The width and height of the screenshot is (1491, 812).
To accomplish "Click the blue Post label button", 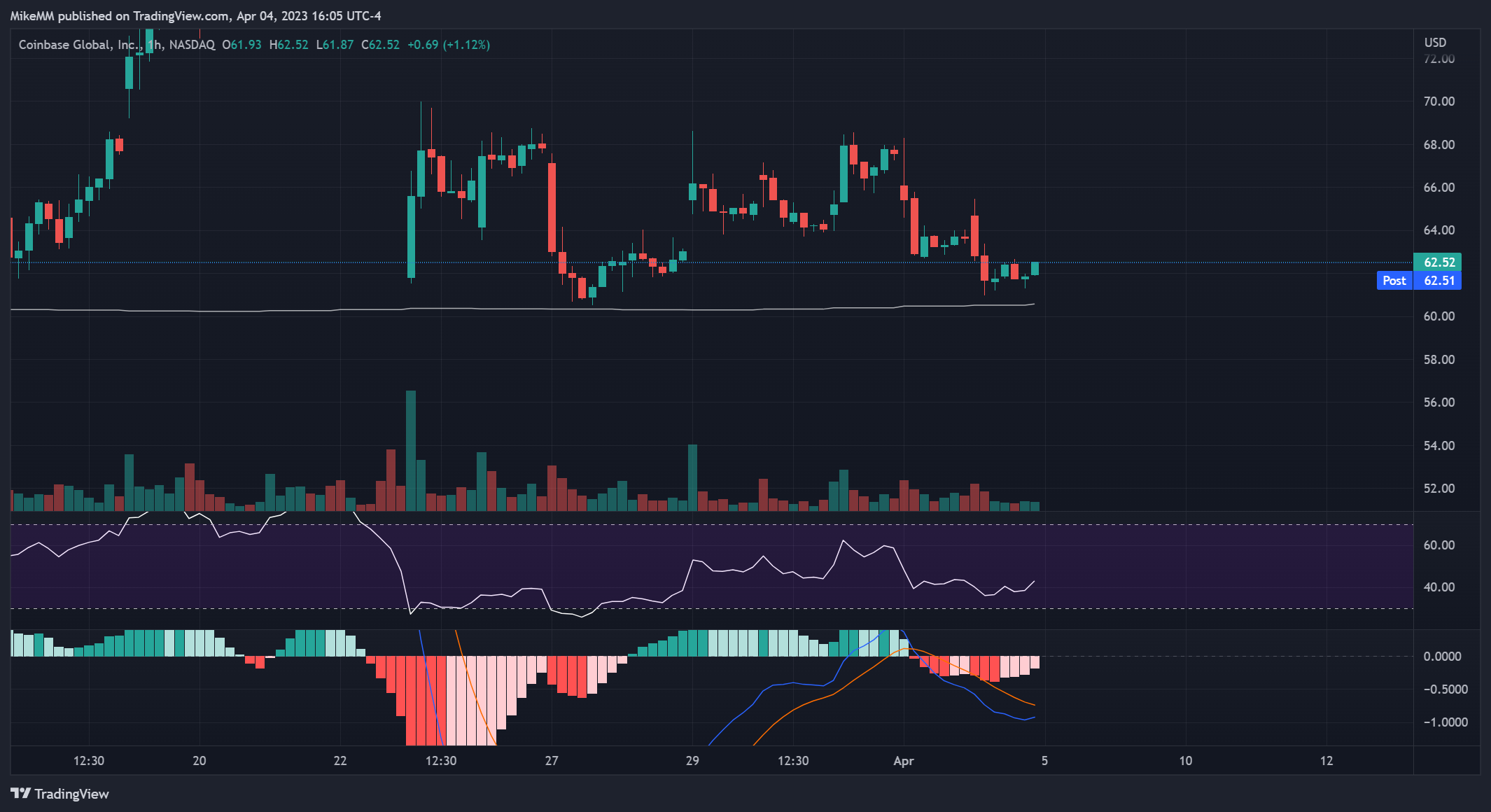I will [x=1394, y=281].
